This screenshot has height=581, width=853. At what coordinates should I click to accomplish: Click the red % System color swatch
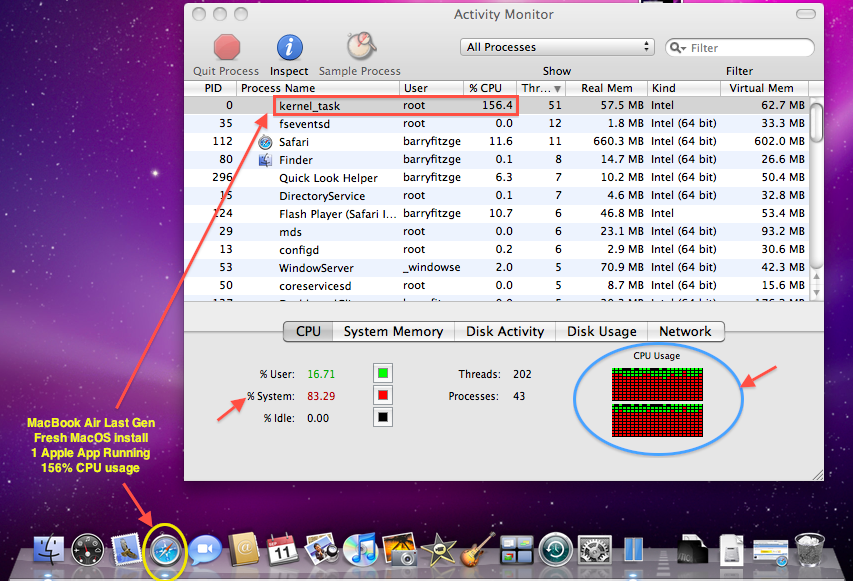(x=383, y=395)
